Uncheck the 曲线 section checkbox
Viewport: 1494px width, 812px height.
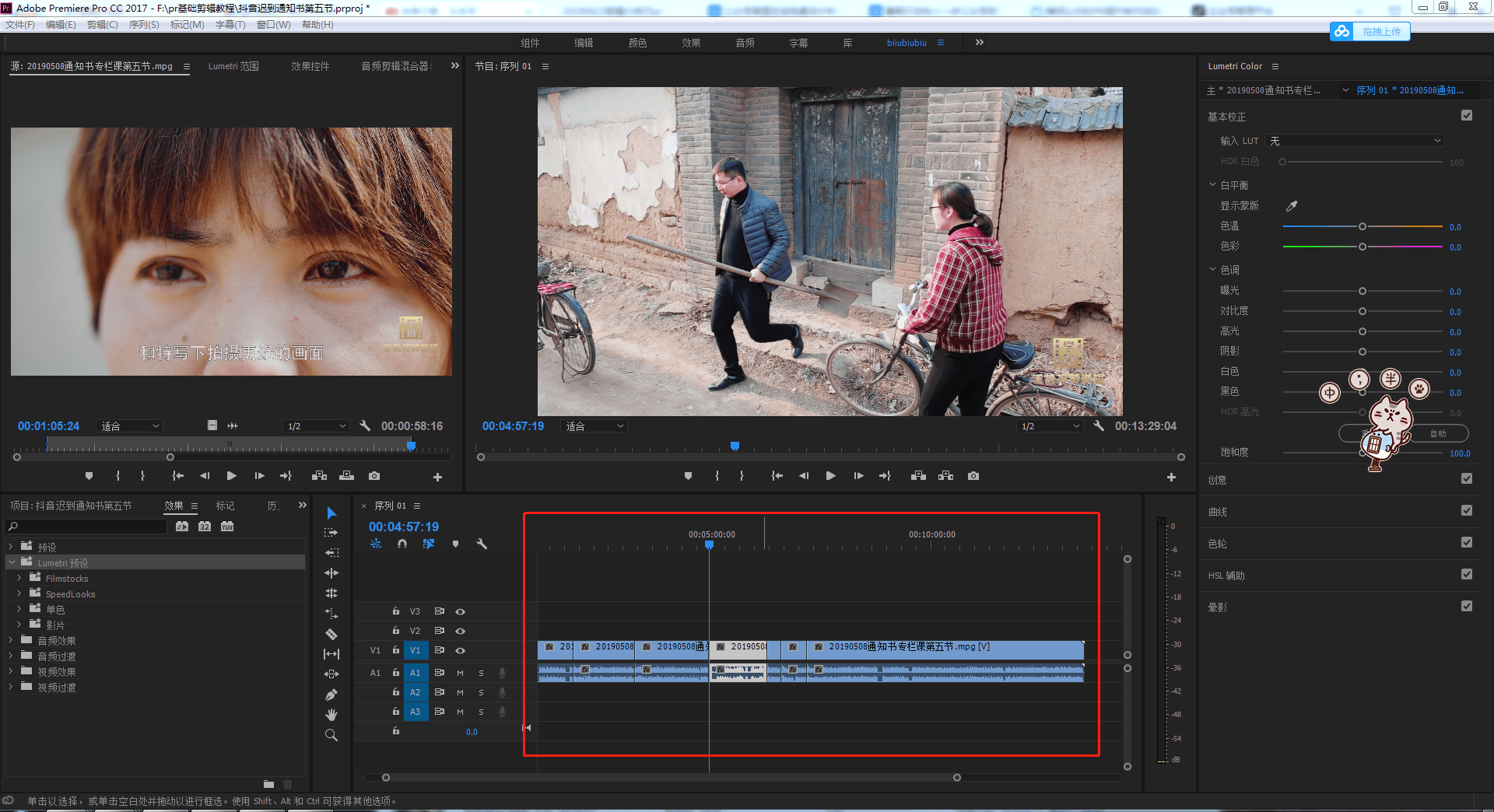pos(1467,511)
